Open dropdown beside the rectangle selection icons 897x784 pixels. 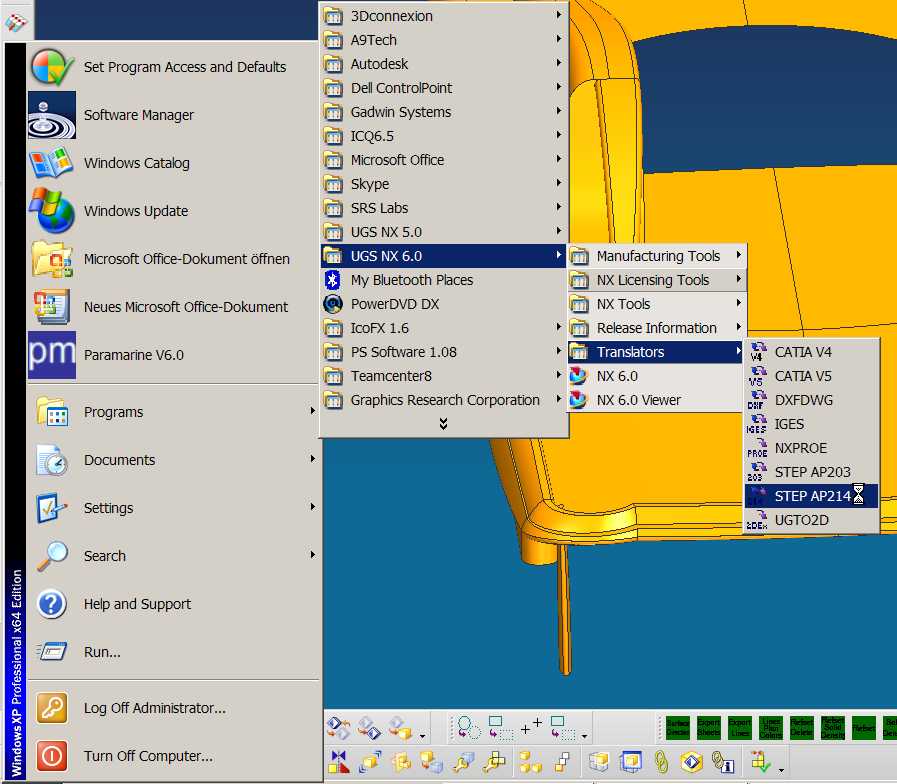pyautogui.click(x=584, y=736)
